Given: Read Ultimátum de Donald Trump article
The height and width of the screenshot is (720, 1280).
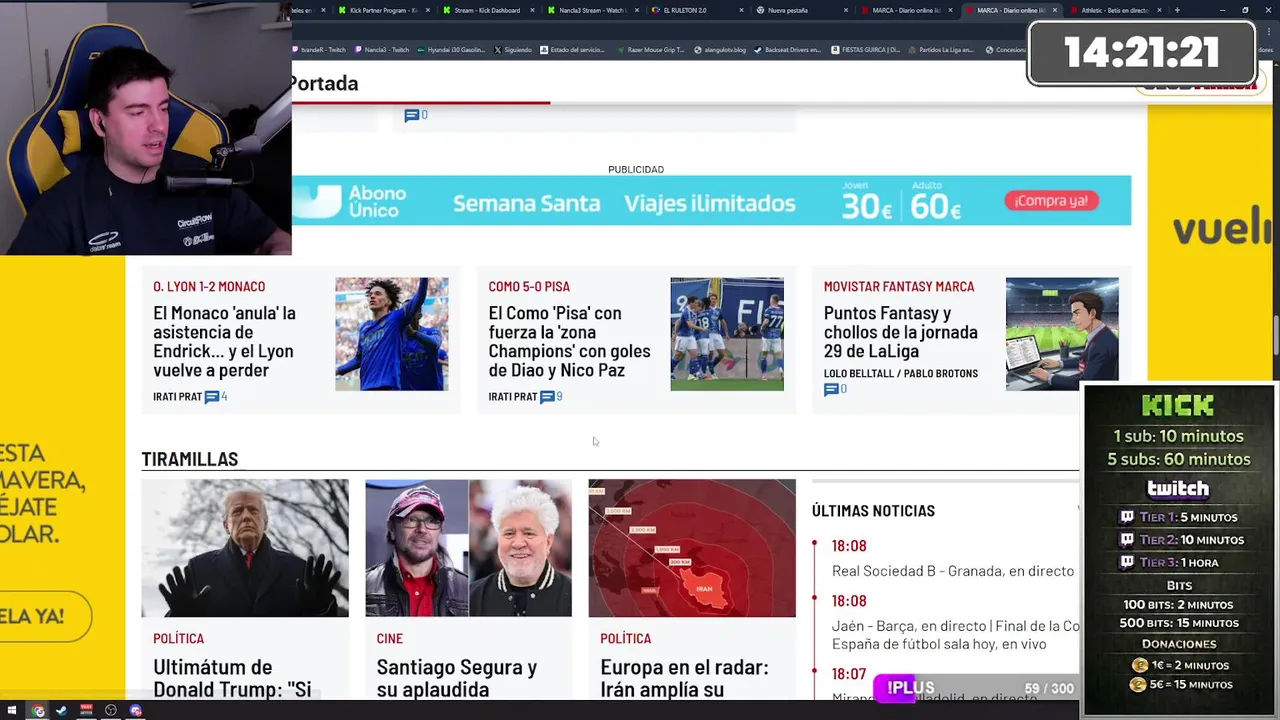Looking at the screenshot, I should [232, 678].
